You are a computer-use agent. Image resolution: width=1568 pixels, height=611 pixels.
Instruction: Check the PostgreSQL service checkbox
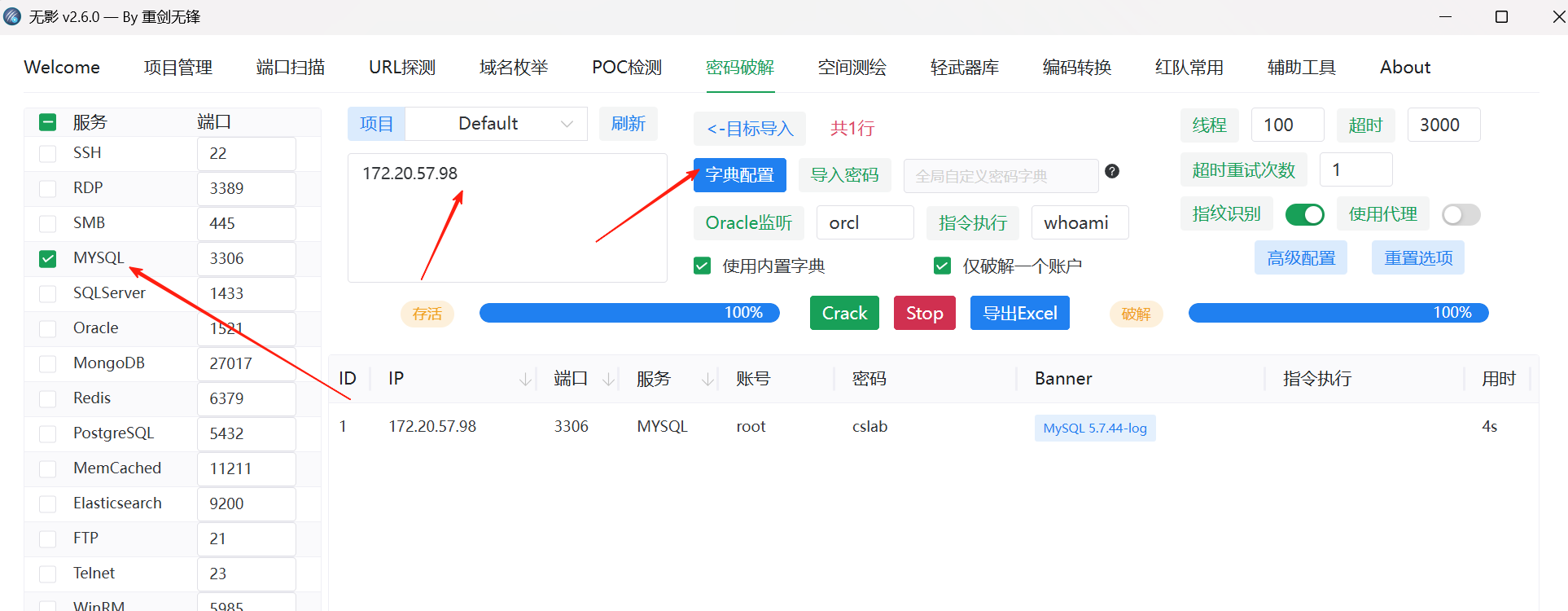48,434
